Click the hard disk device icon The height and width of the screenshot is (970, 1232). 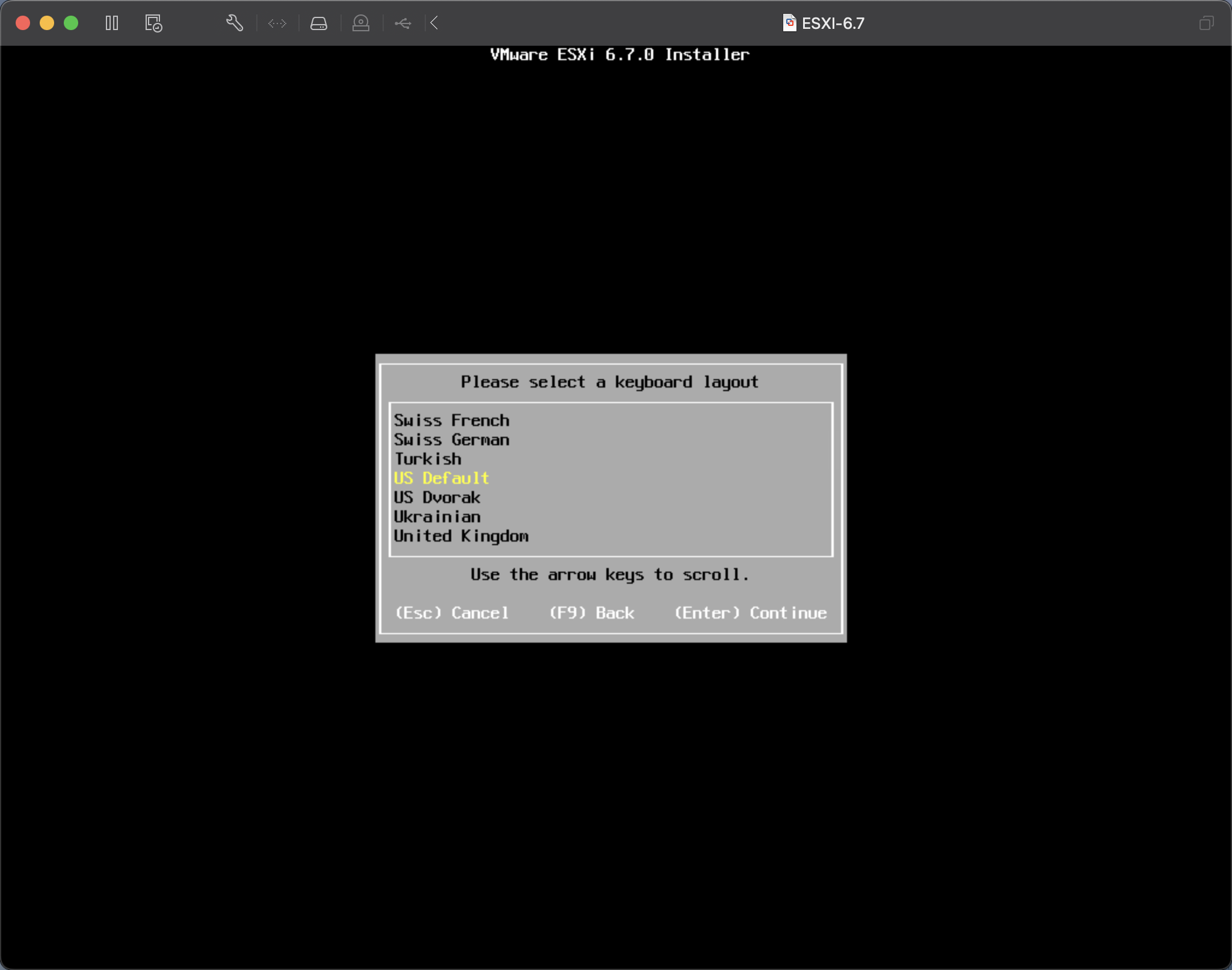click(x=318, y=23)
